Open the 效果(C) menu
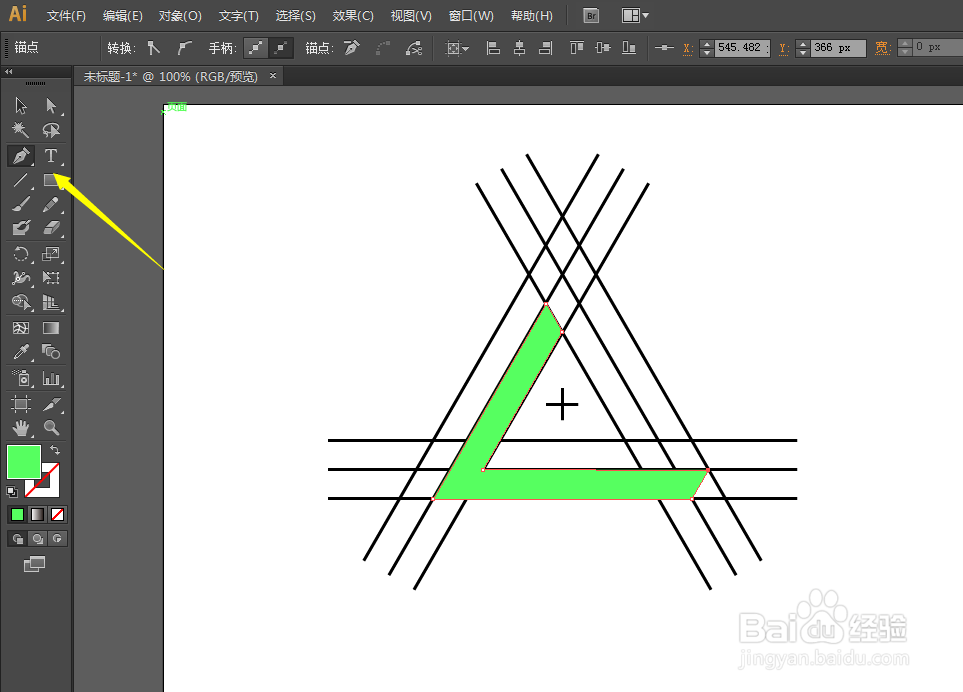 click(x=353, y=16)
